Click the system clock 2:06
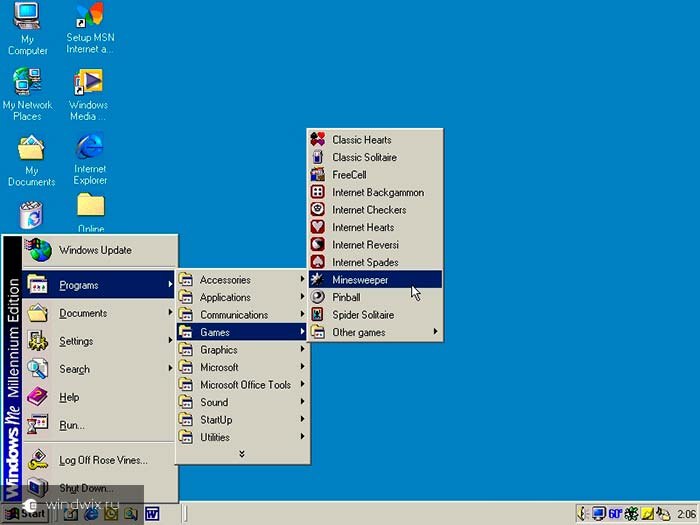This screenshot has width=700, height=525. 687,514
